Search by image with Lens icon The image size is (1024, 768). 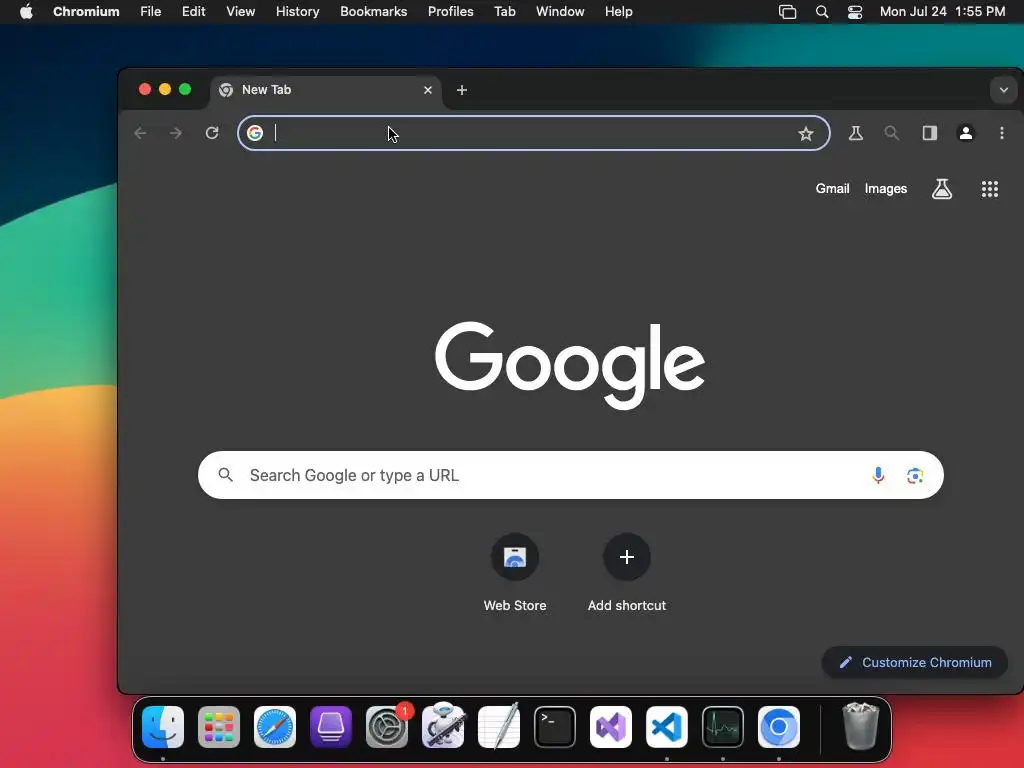point(915,475)
